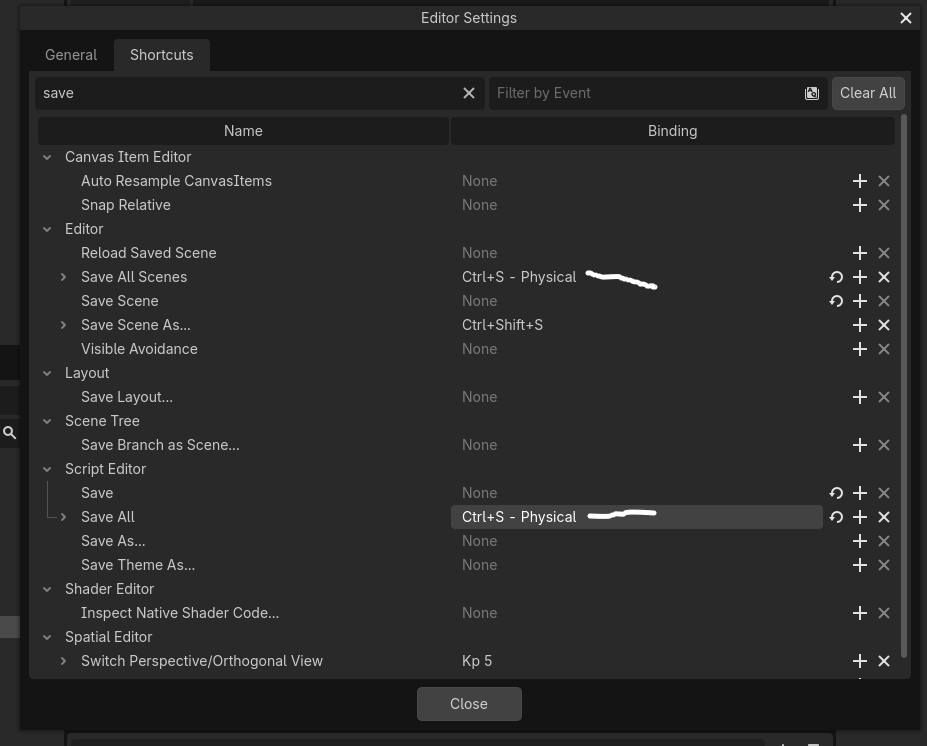Remove the Save Scene As... shortcut binding
This screenshot has width=927, height=746.
tap(884, 325)
